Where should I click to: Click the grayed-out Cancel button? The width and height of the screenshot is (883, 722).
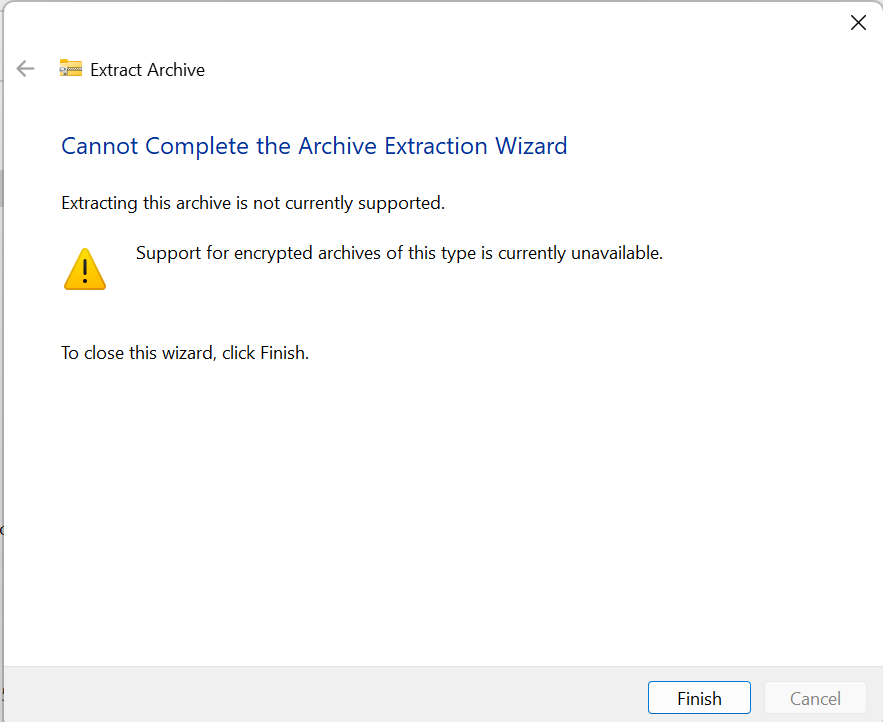tap(815, 698)
